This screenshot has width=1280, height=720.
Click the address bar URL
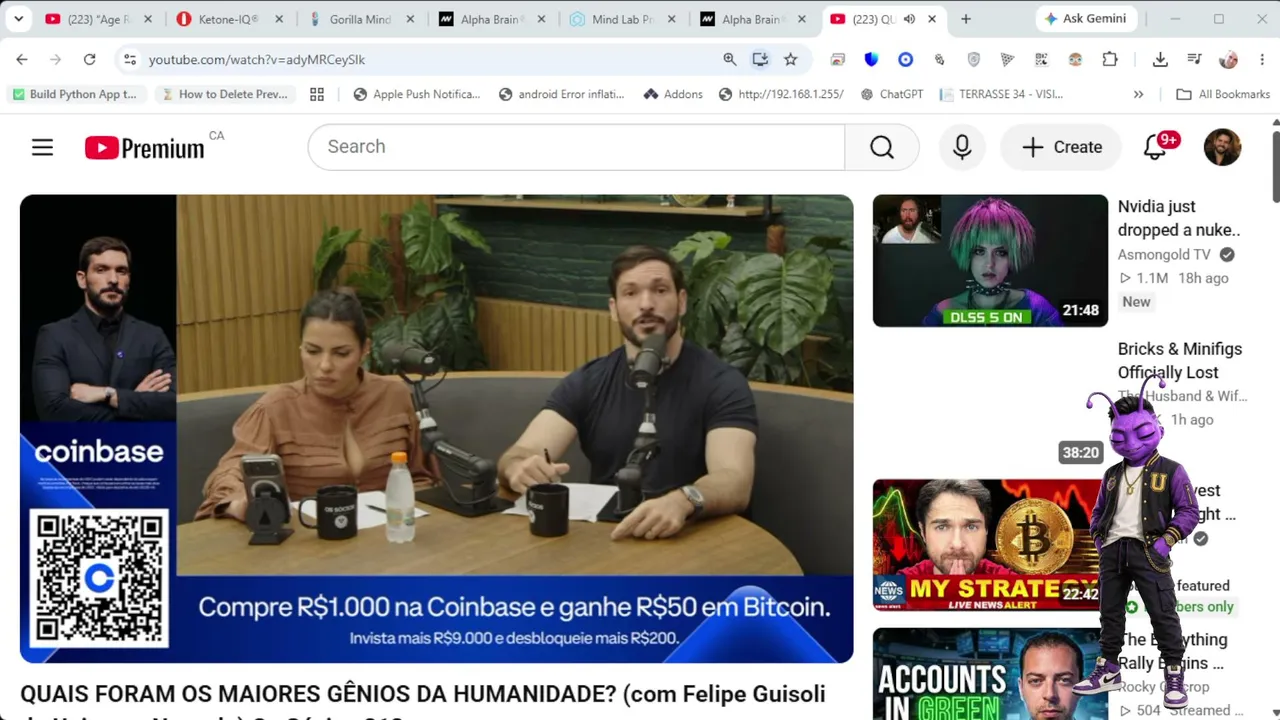click(x=257, y=60)
